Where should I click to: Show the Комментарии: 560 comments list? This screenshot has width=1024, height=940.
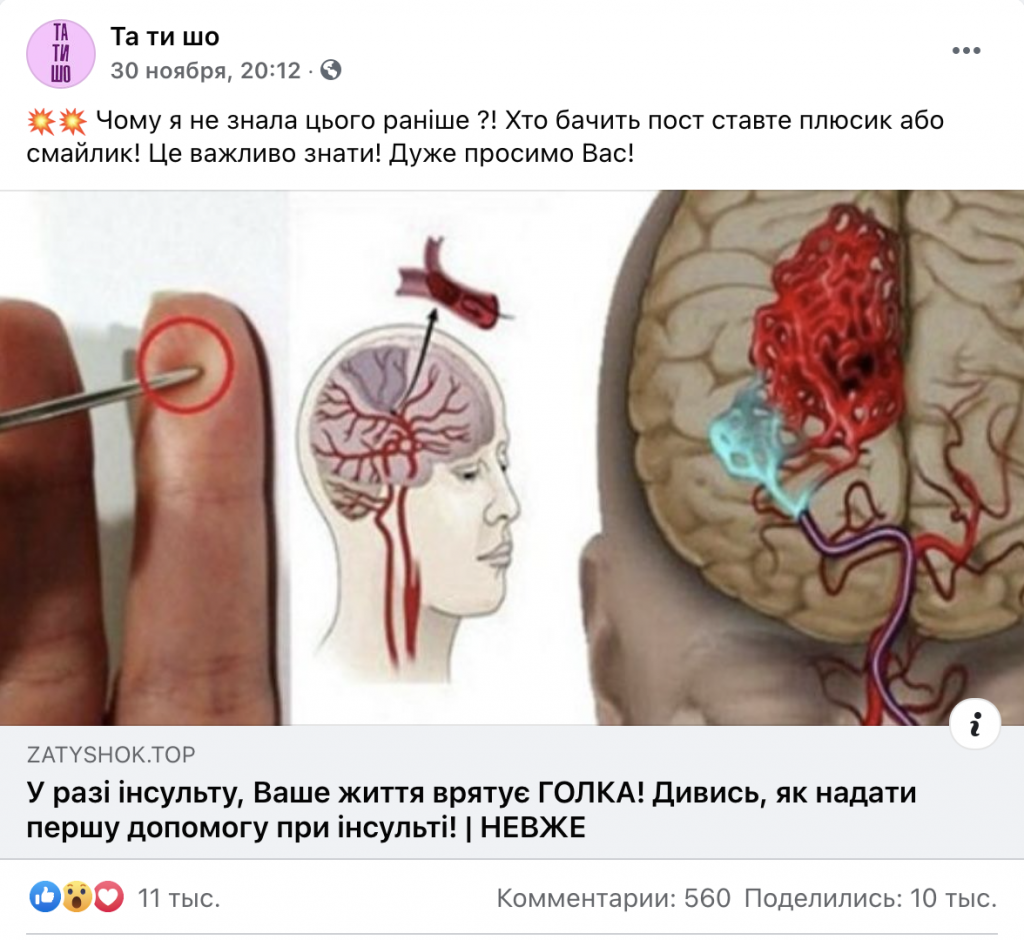pos(613,898)
